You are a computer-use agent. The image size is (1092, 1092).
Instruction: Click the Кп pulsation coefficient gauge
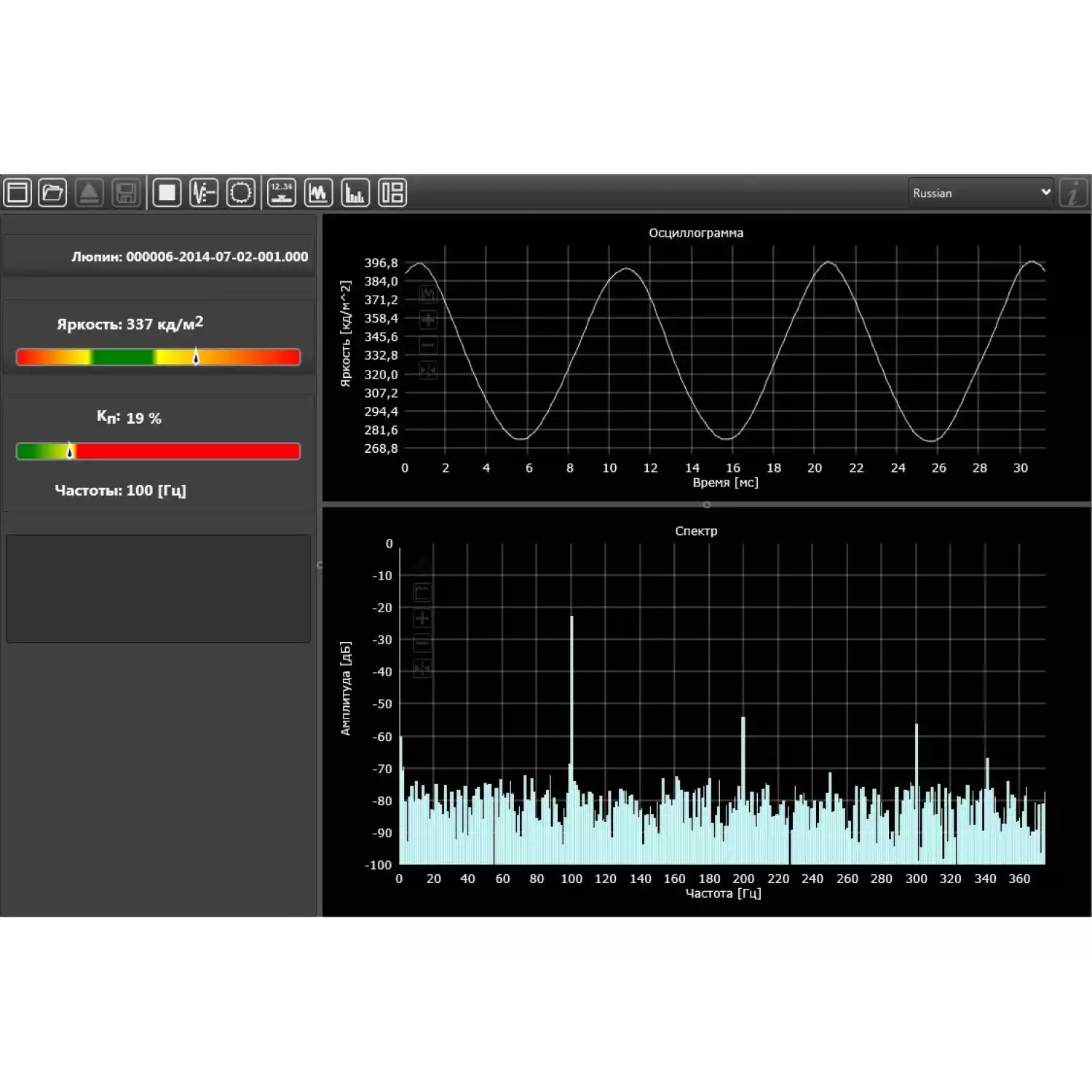click(158, 451)
